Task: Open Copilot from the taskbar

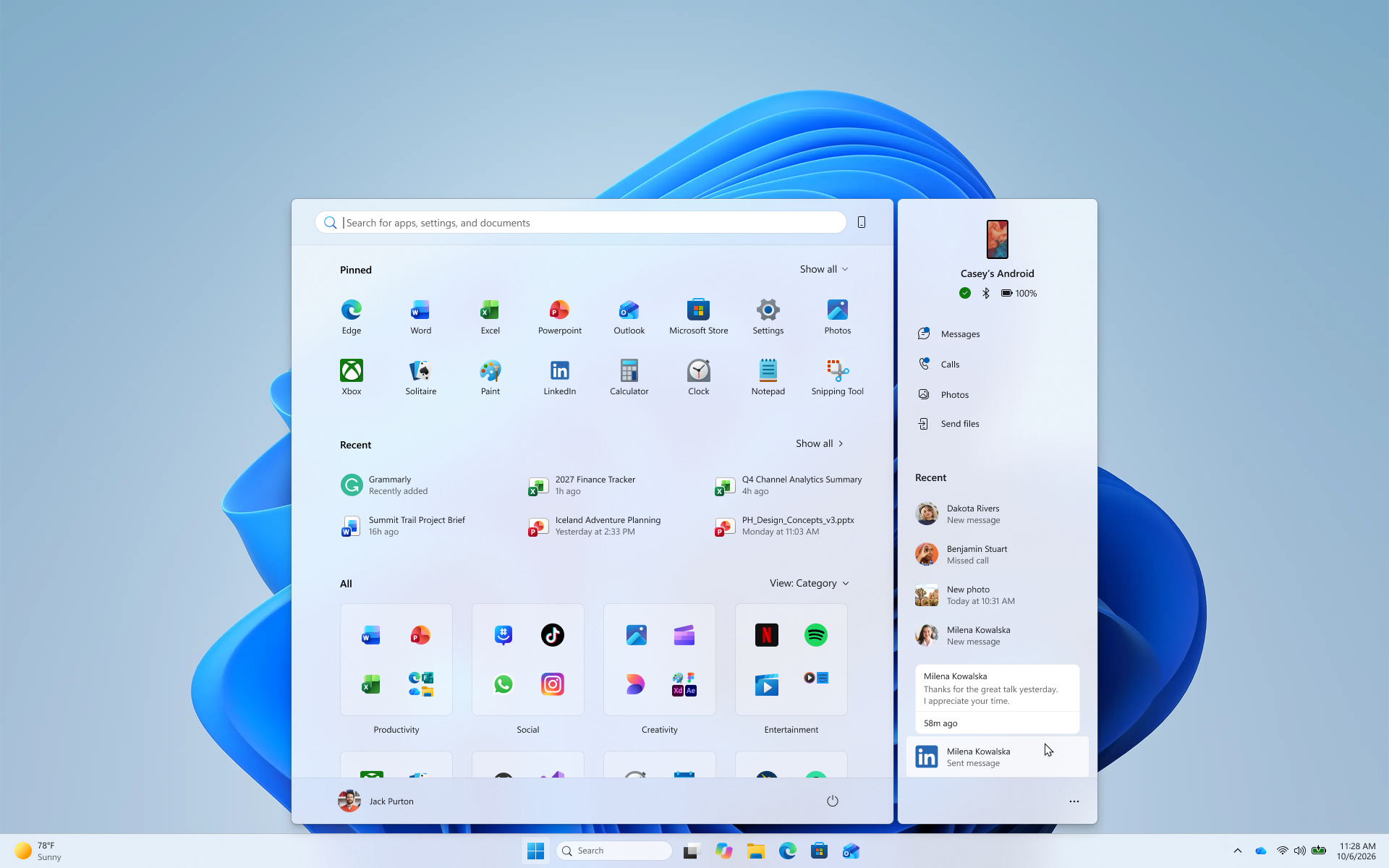Action: [724, 851]
